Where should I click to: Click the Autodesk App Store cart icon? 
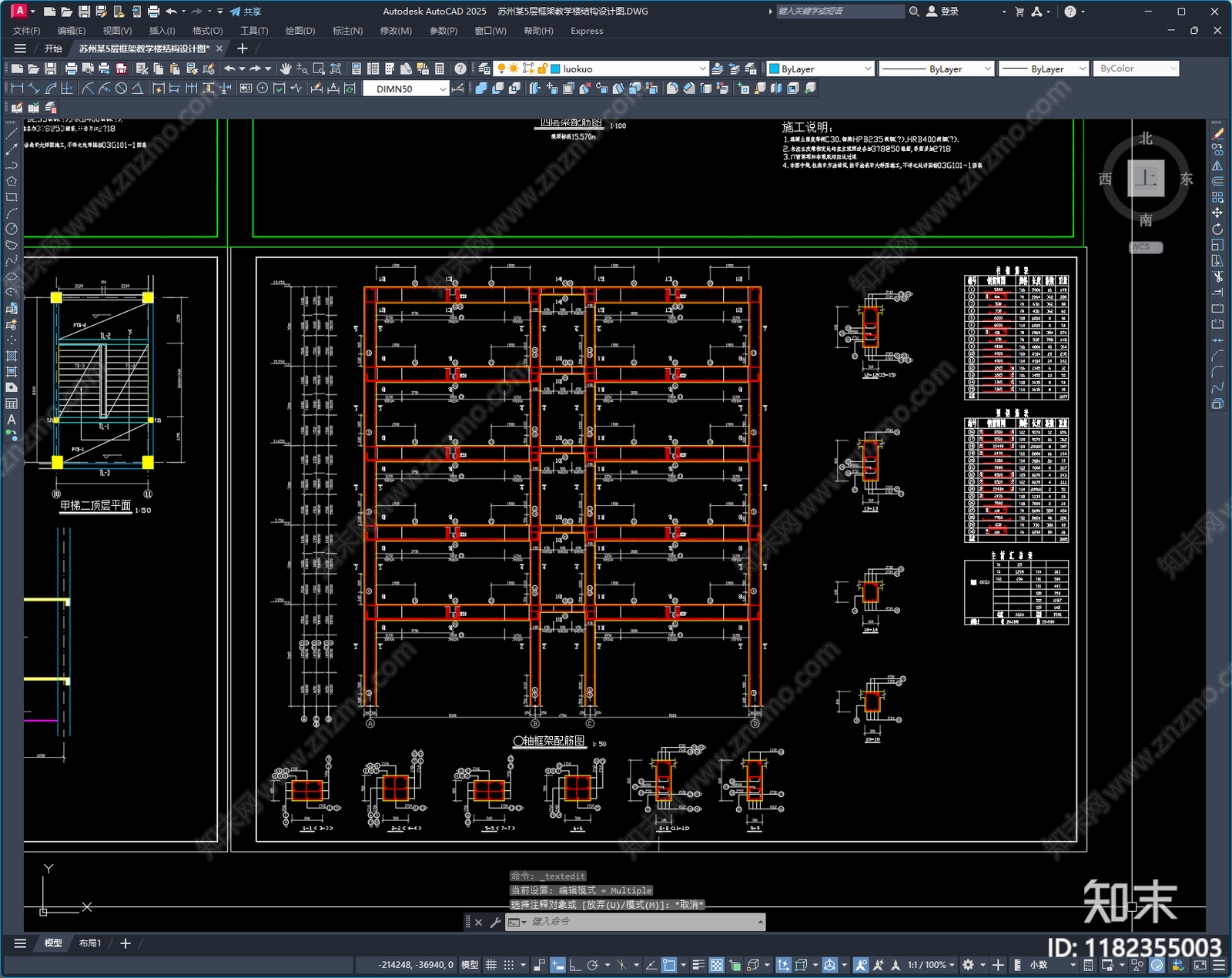[1019, 12]
